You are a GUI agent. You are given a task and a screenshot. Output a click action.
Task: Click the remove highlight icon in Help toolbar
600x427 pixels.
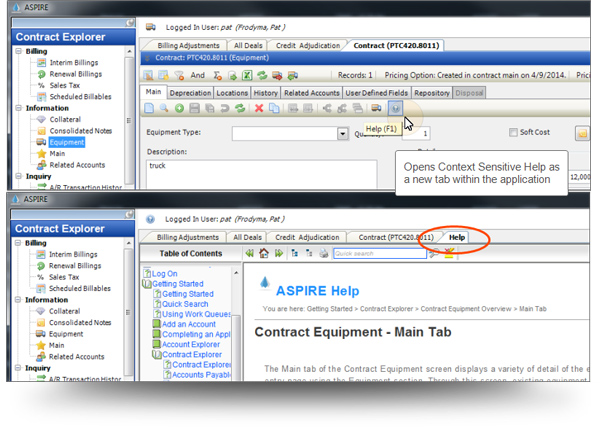click(449, 253)
